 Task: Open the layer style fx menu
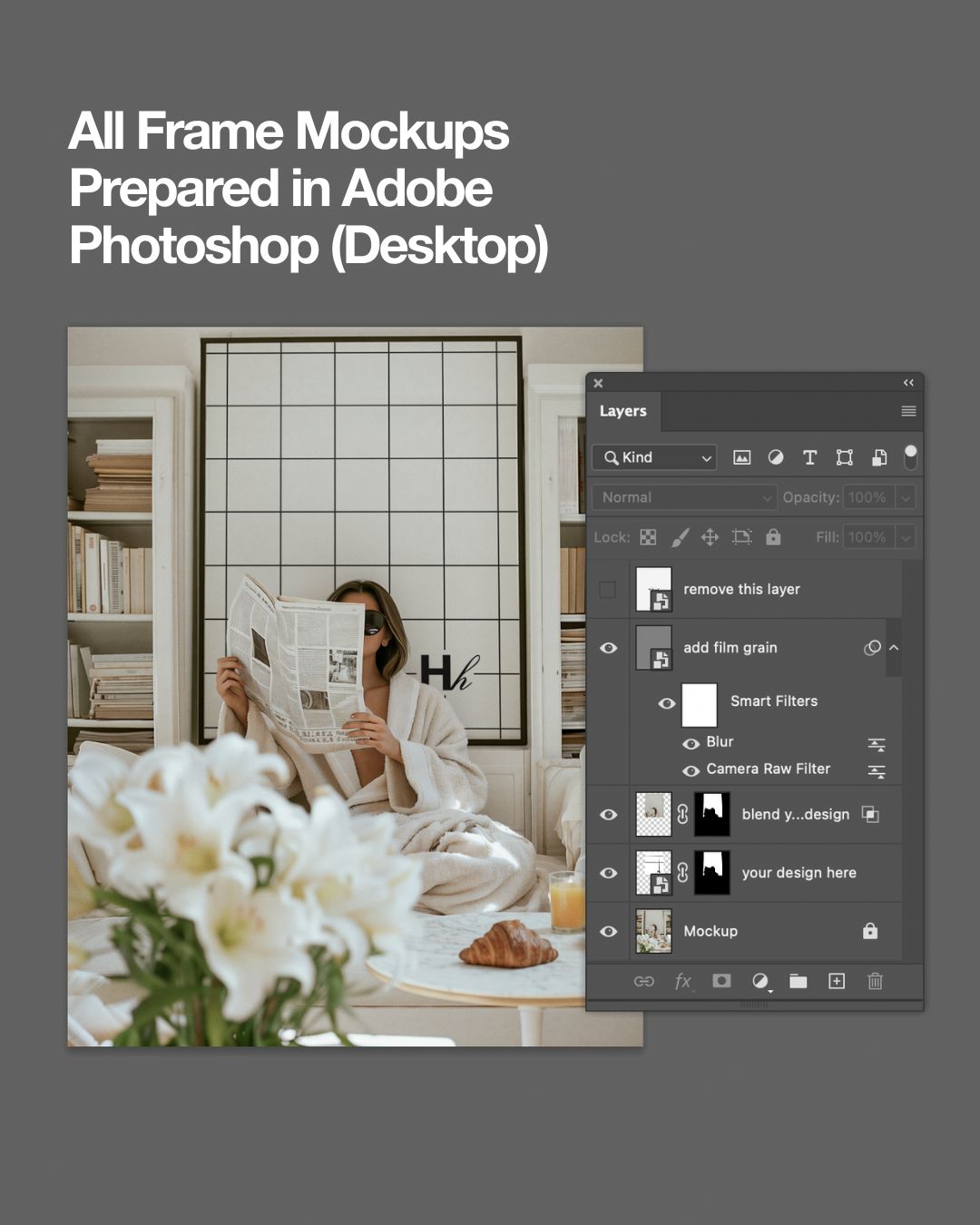tap(682, 981)
